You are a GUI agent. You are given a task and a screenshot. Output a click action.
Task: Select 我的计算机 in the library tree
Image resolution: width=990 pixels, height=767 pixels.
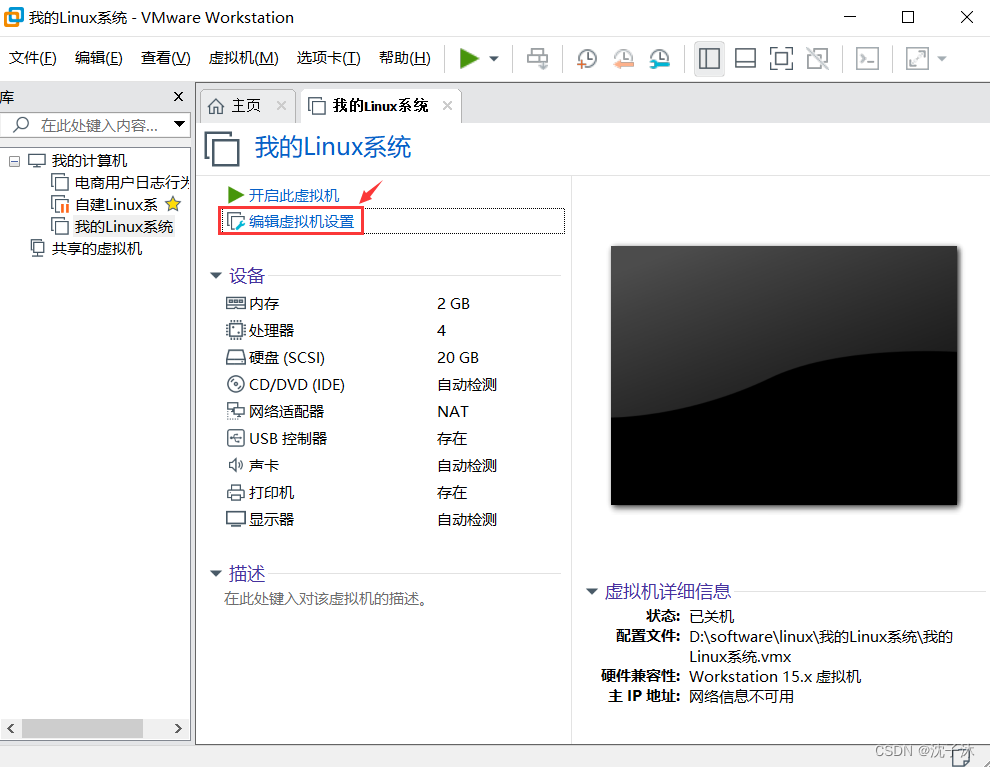click(89, 161)
